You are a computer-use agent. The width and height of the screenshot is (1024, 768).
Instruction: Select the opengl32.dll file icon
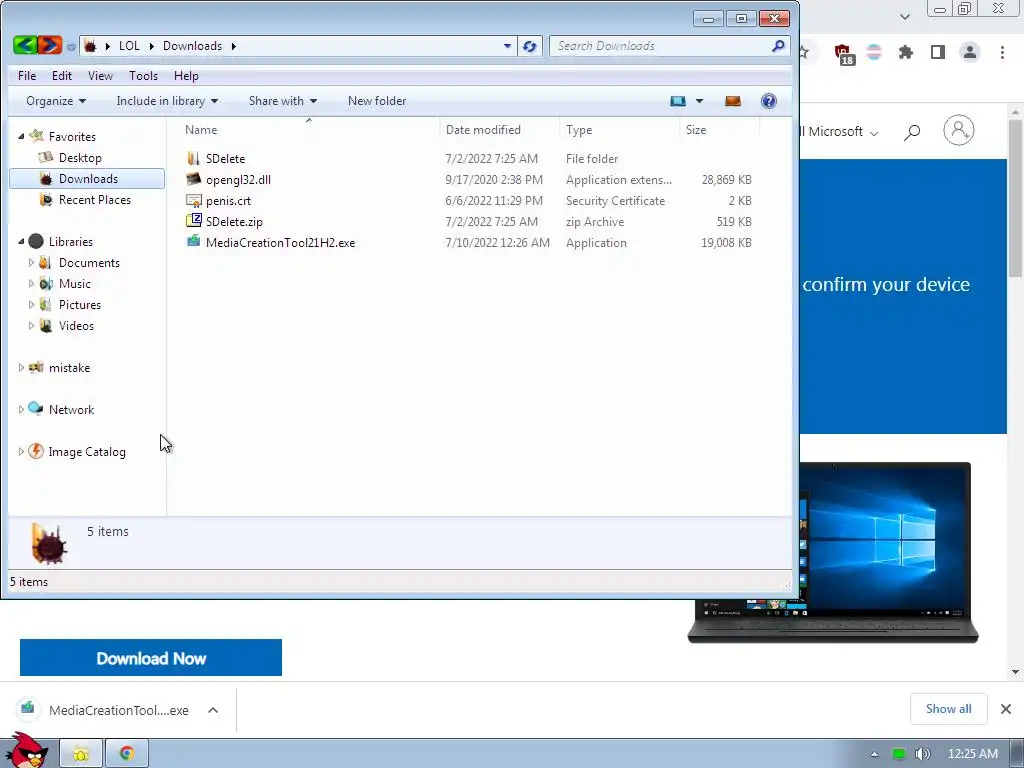coord(193,180)
